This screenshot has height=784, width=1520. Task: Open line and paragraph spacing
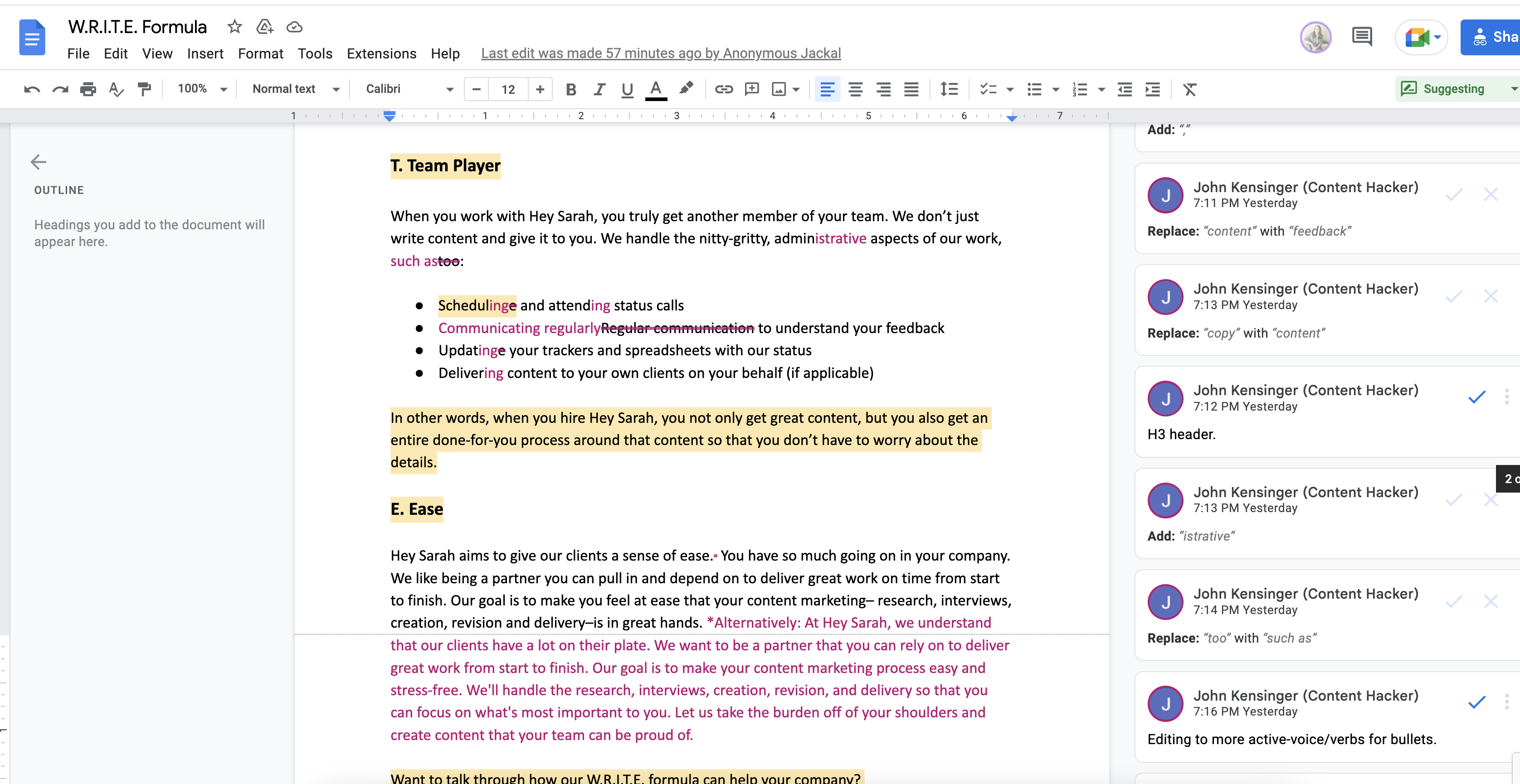949,89
